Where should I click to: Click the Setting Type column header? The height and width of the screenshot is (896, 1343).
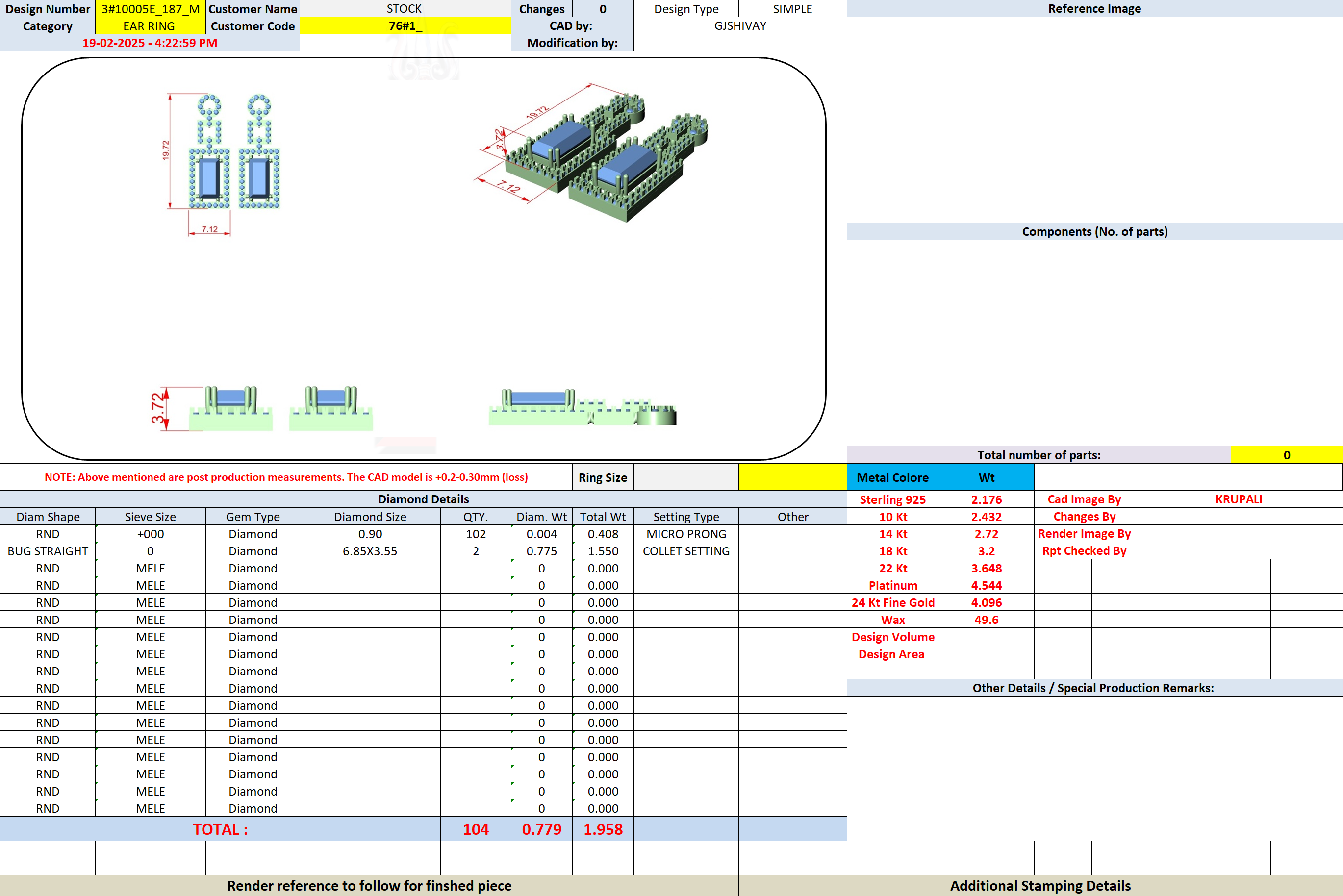686,517
